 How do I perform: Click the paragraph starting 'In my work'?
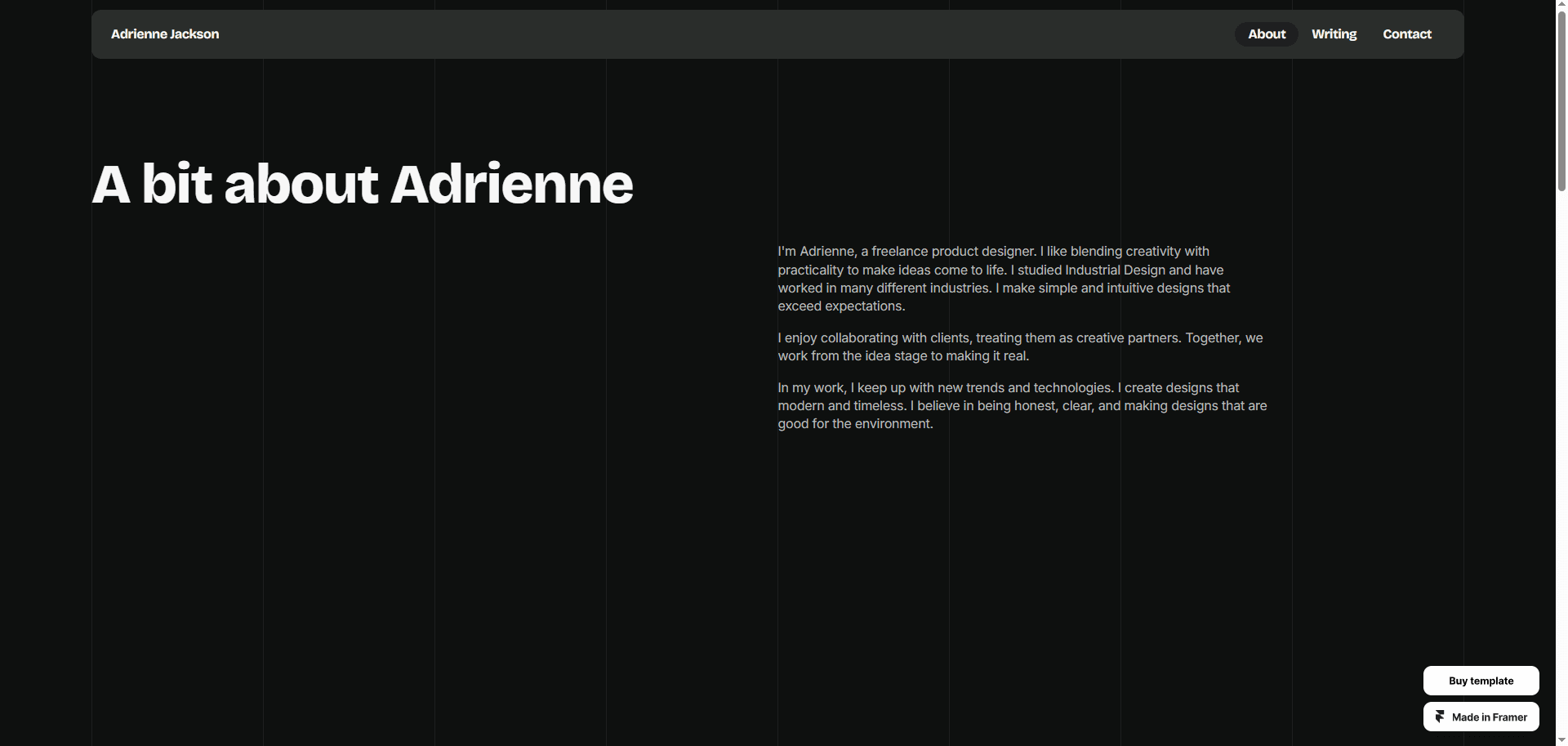coord(1022,405)
